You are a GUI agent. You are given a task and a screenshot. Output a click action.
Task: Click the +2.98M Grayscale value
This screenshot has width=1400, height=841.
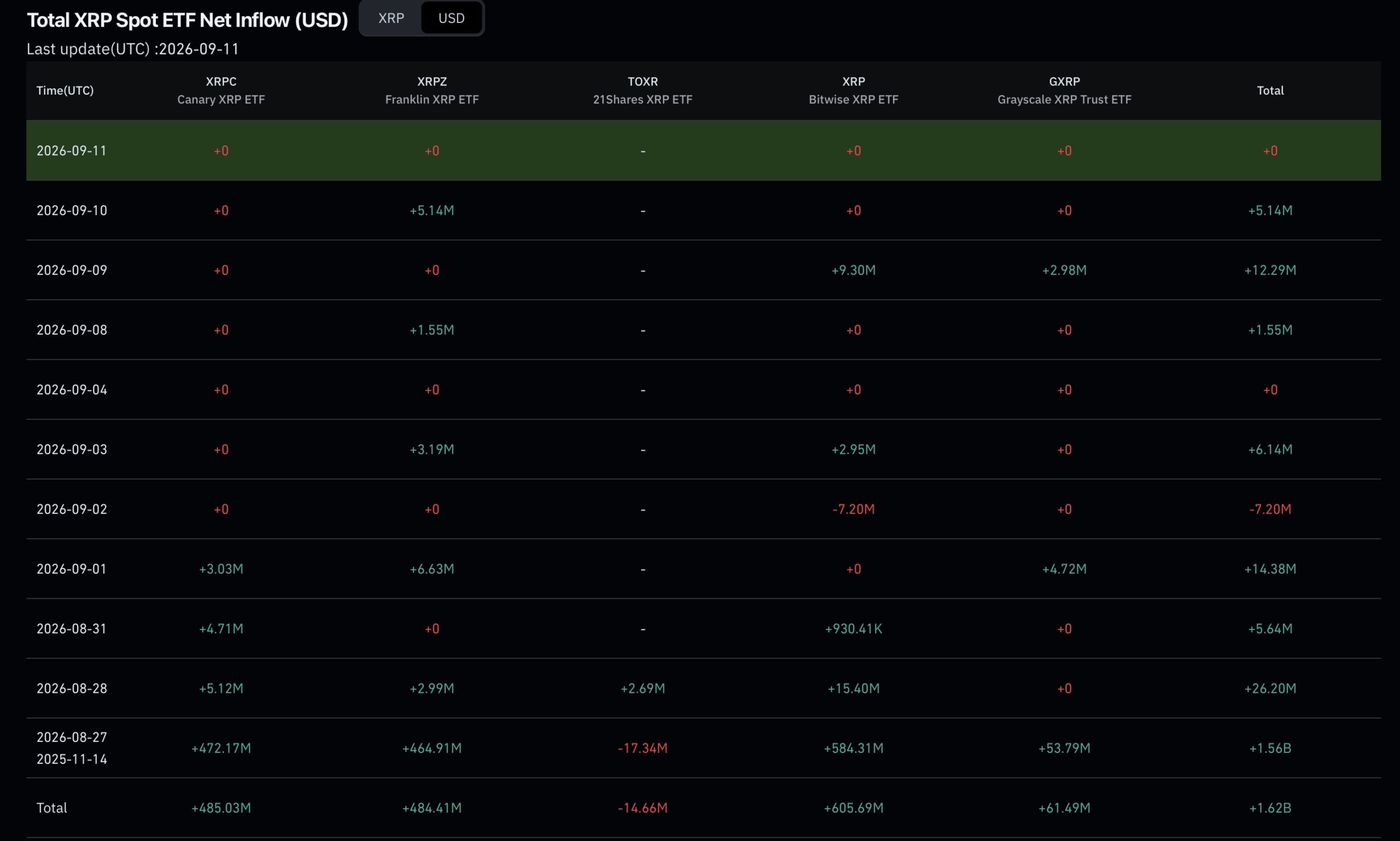tap(1064, 270)
